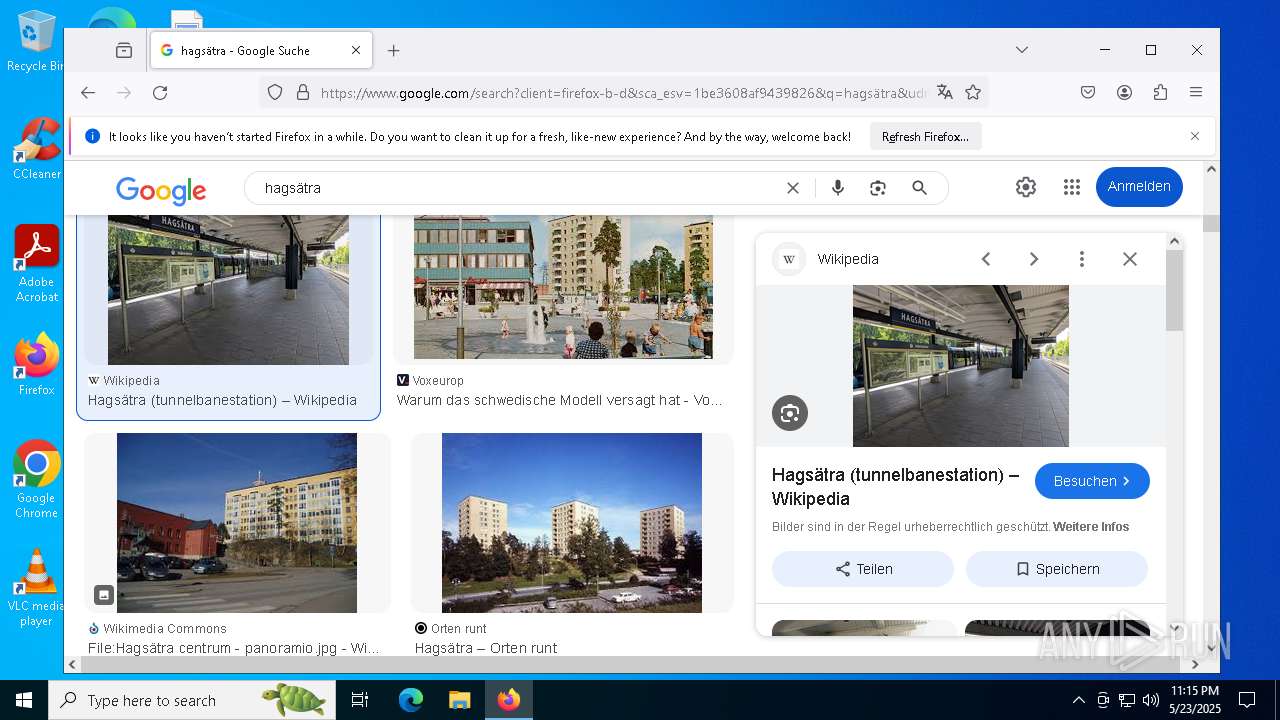Open Warum das schwedische Modell link
The height and width of the screenshot is (720, 1280).
click(559, 400)
